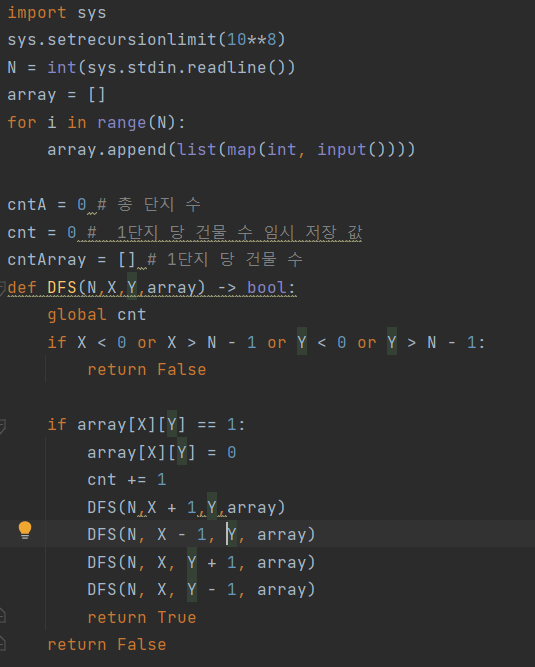Click the 'cnt += 1' line
The image size is (535, 667).
point(127,480)
